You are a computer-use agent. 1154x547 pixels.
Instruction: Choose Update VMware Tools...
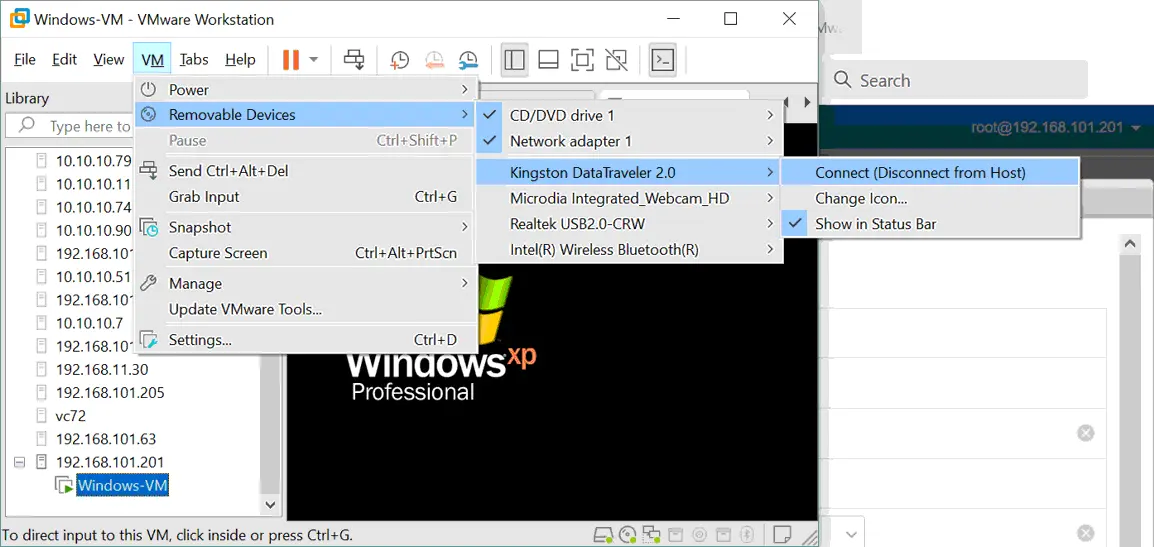pos(306,309)
